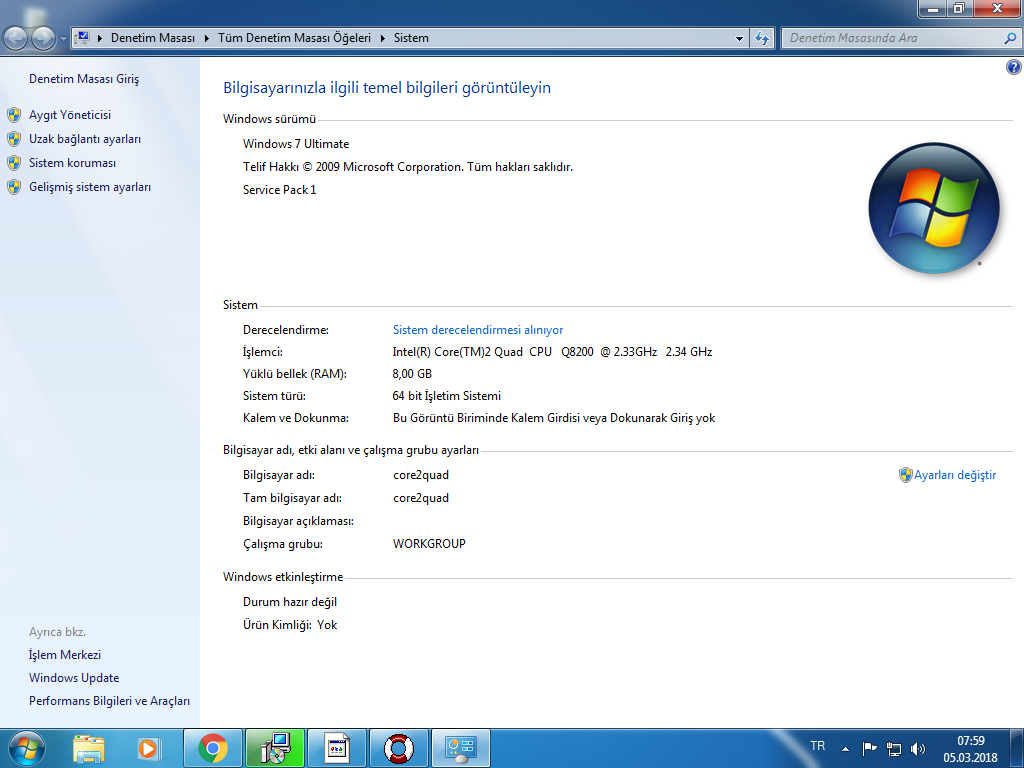Click Ayarları değiştir link
This screenshot has width=1024, height=768.
point(955,475)
